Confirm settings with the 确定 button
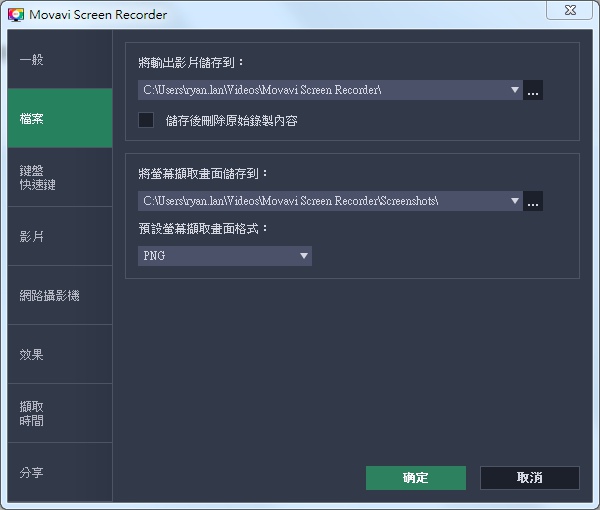Image resolution: width=600 pixels, height=510 pixels. point(416,478)
